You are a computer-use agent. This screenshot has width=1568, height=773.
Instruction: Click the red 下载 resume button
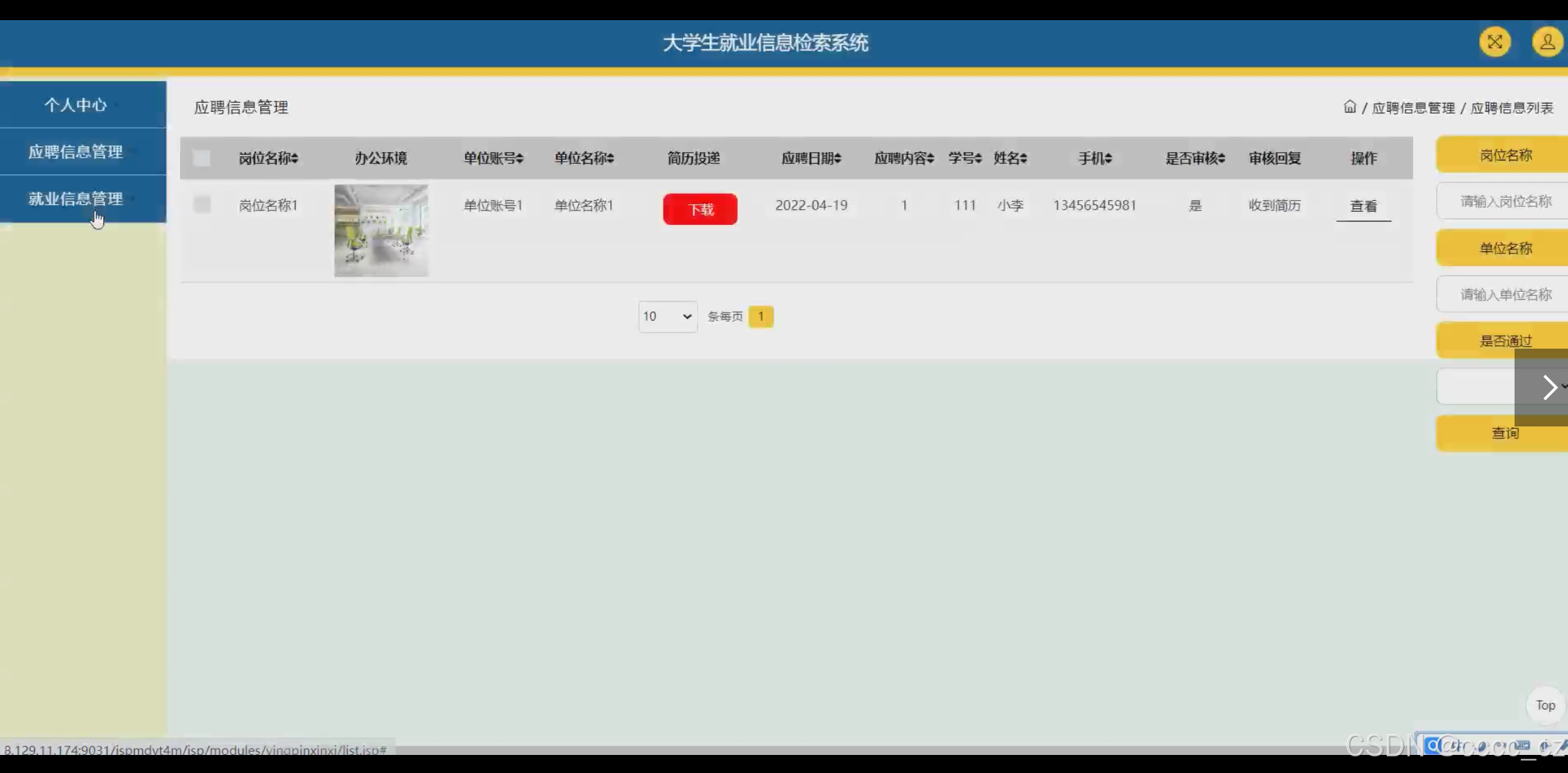[700, 209]
